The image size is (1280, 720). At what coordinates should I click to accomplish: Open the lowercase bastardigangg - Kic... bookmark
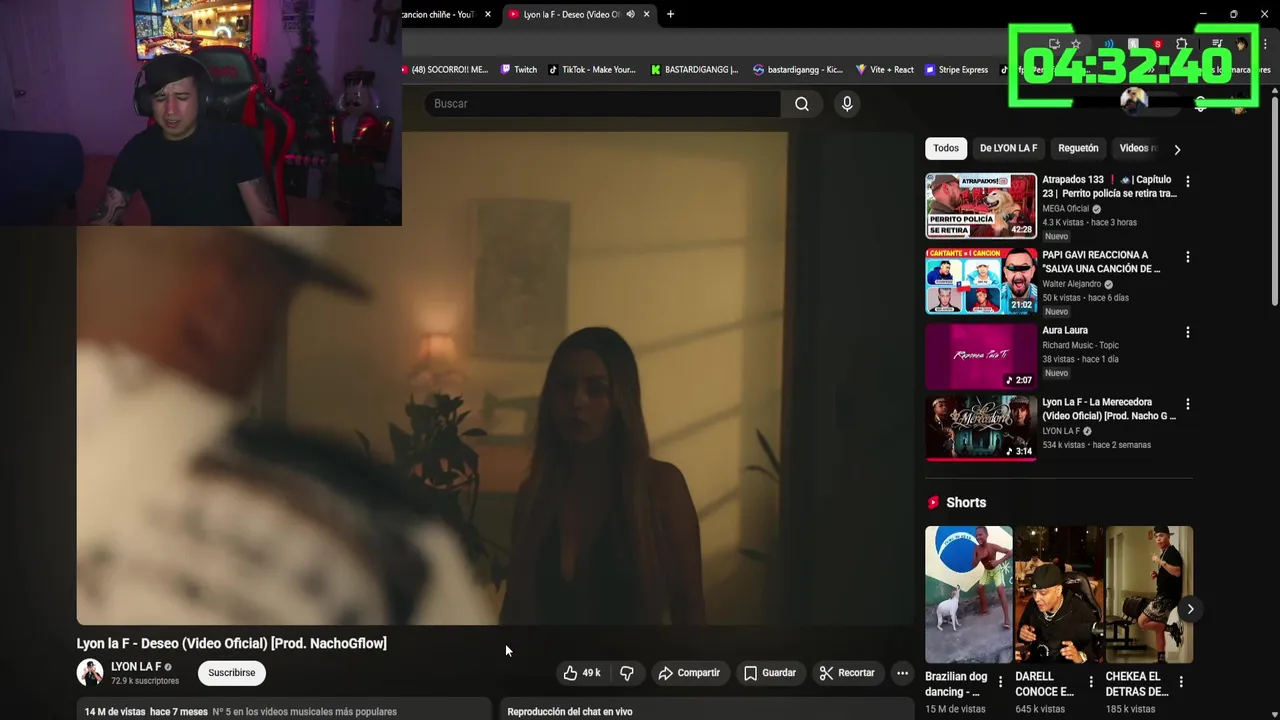[x=798, y=70]
